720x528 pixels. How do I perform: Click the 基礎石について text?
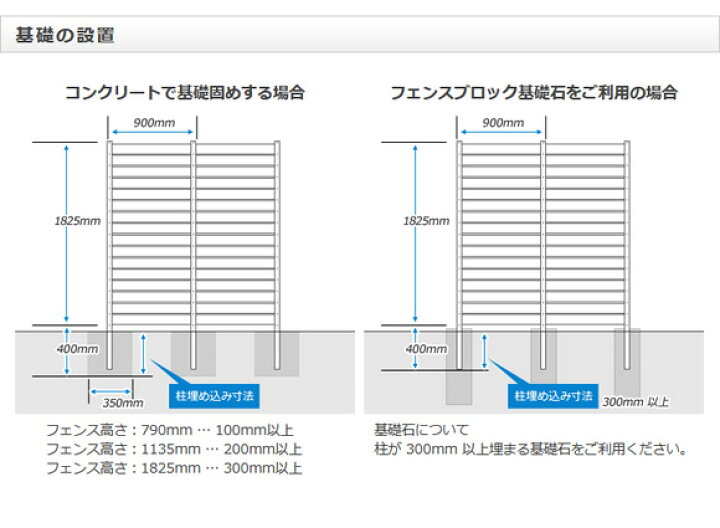(421, 430)
